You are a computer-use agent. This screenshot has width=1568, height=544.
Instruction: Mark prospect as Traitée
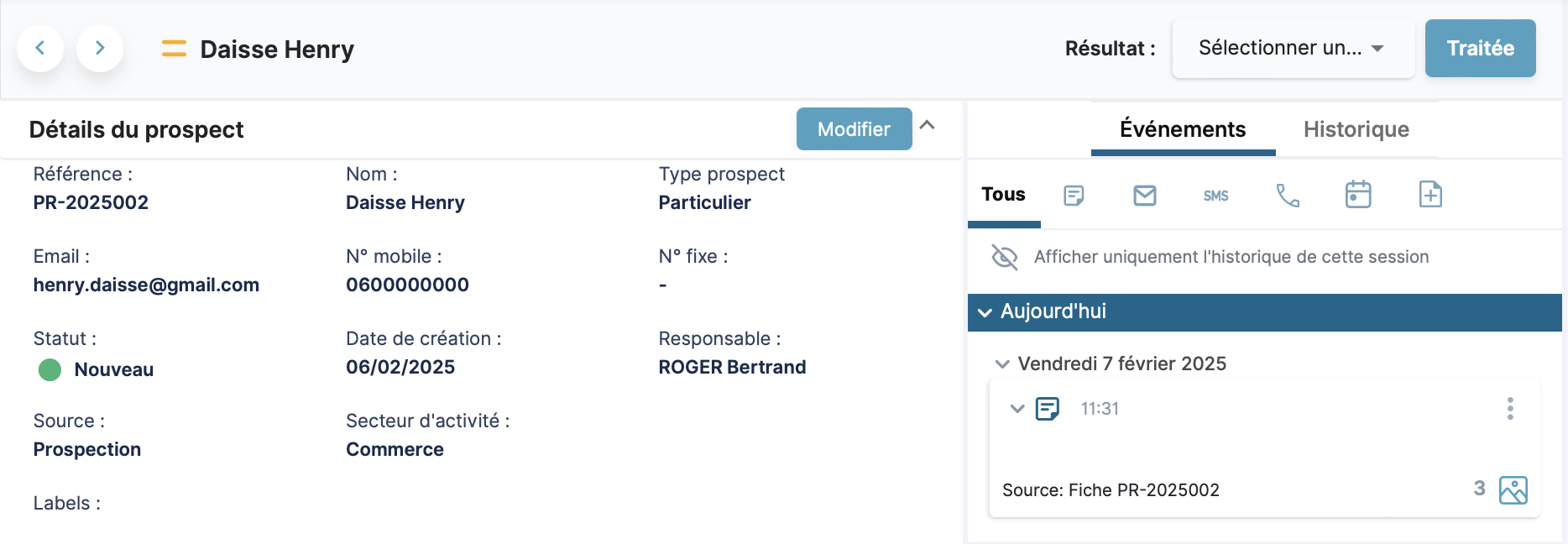coord(1480,49)
